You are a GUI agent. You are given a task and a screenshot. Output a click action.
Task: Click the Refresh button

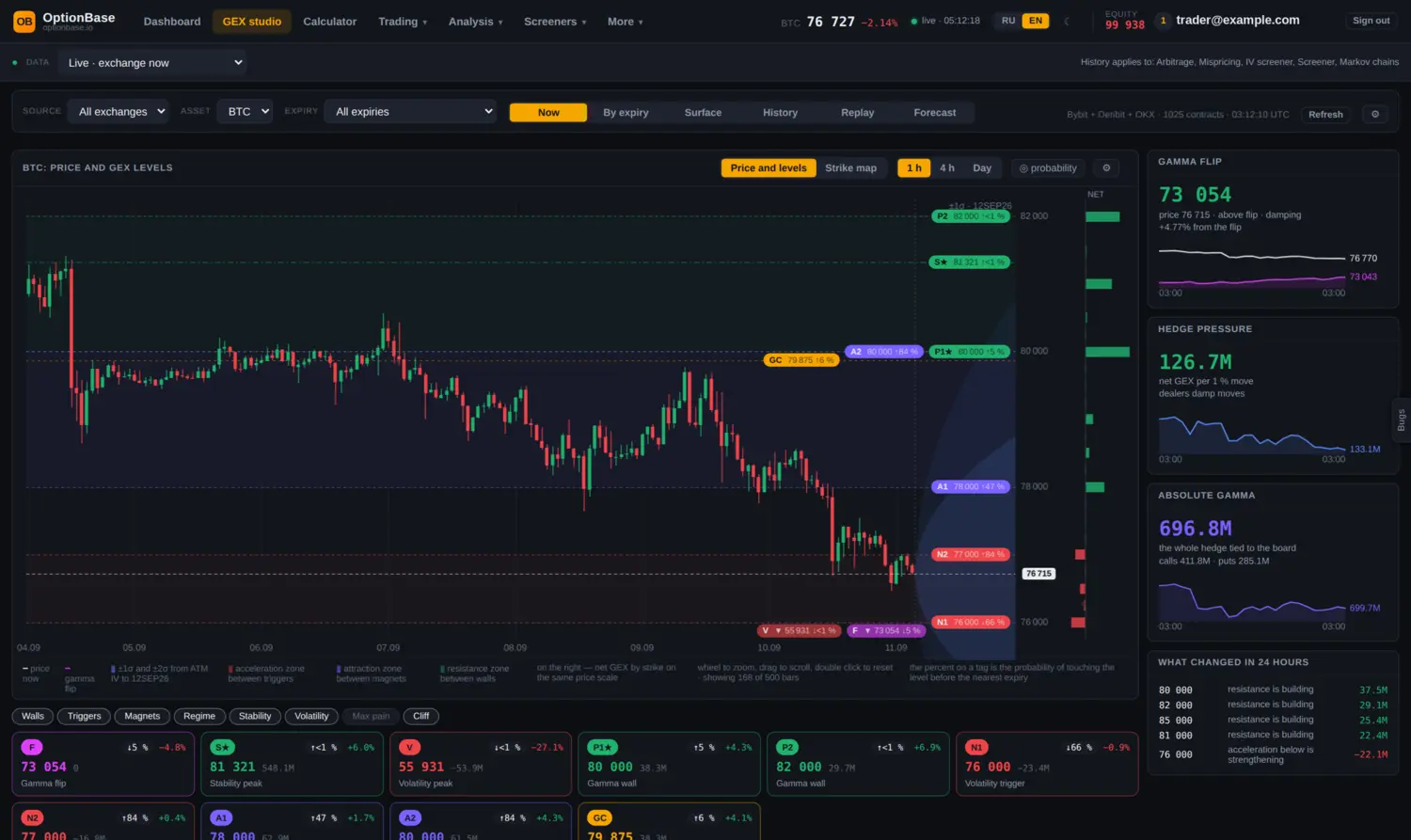point(1325,115)
